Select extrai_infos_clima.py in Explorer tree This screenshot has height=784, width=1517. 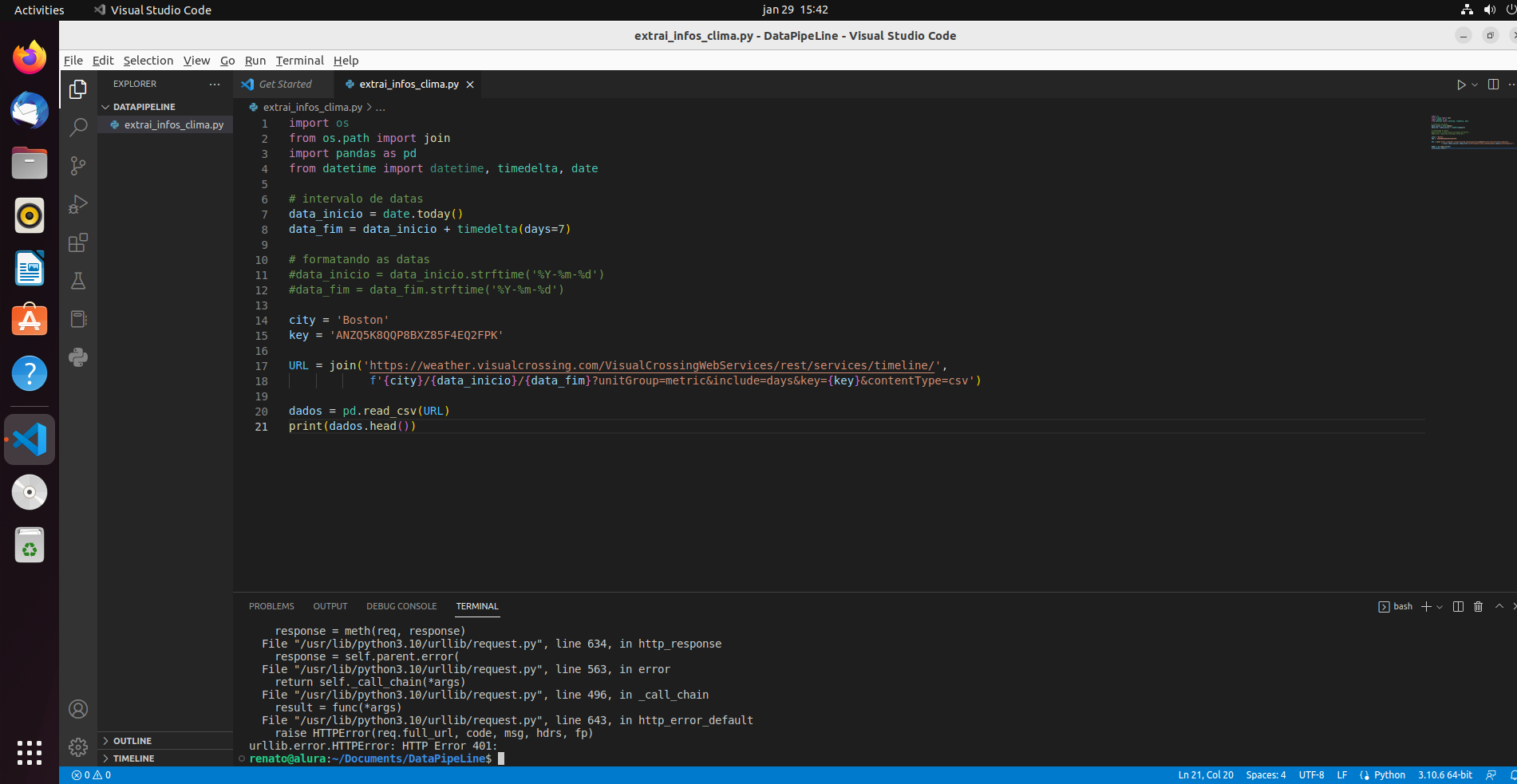(x=165, y=124)
